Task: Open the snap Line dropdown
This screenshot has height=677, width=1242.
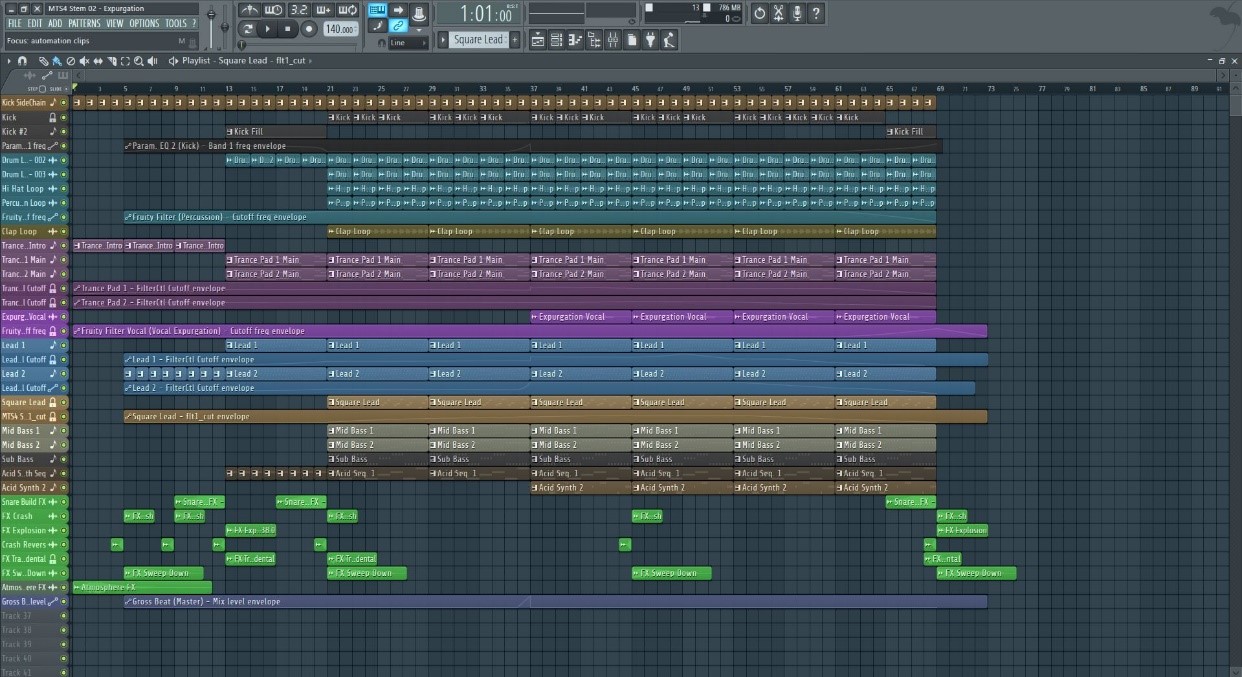Action: click(408, 43)
